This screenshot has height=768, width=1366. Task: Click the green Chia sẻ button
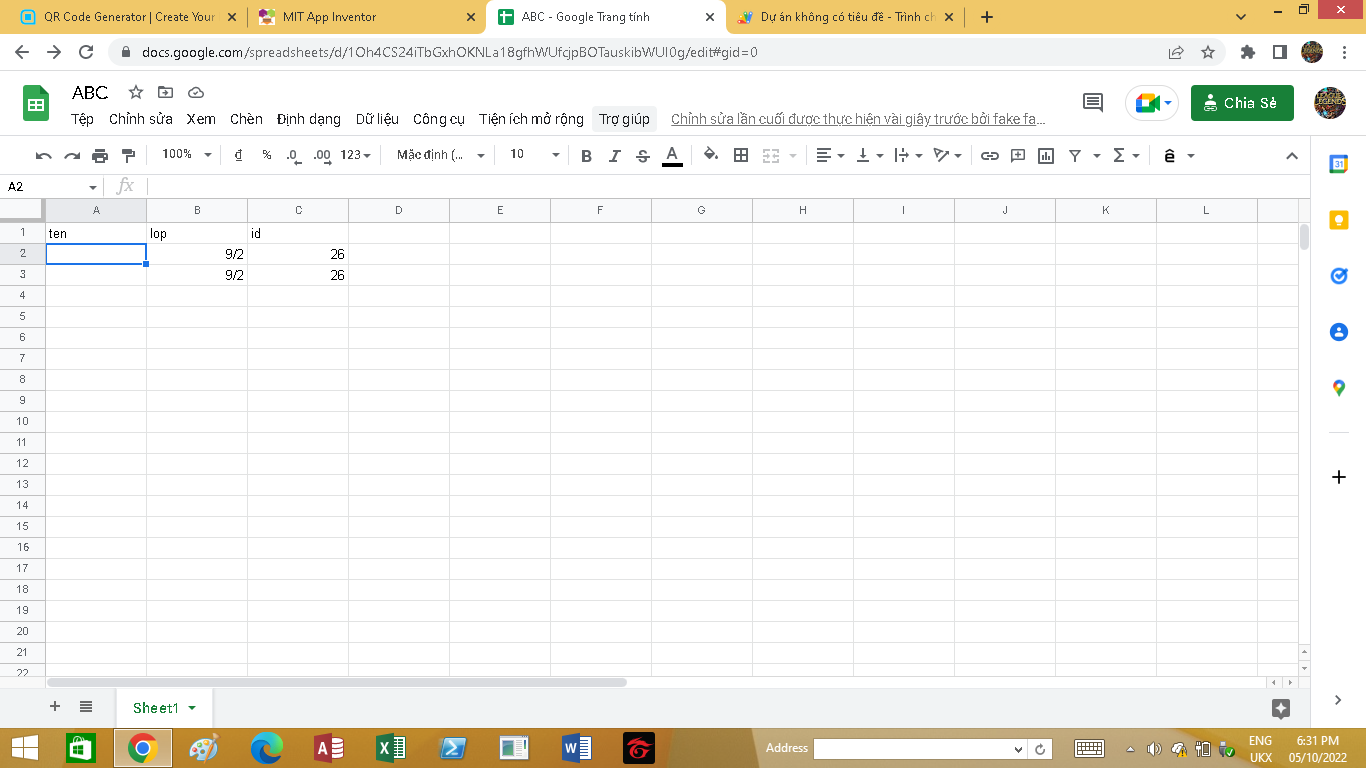pyautogui.click(x=1242, y=103)
